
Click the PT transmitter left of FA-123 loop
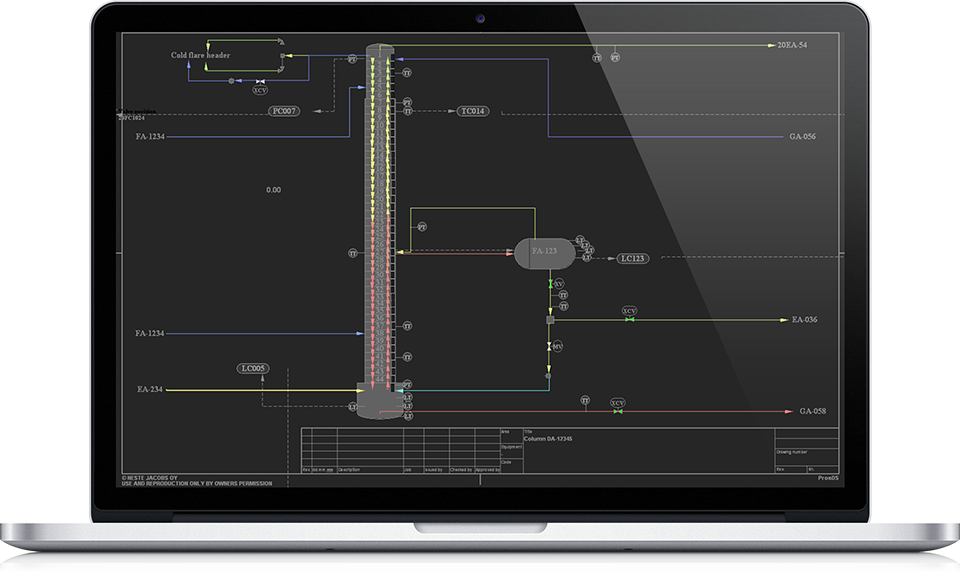tap(422, 228)
